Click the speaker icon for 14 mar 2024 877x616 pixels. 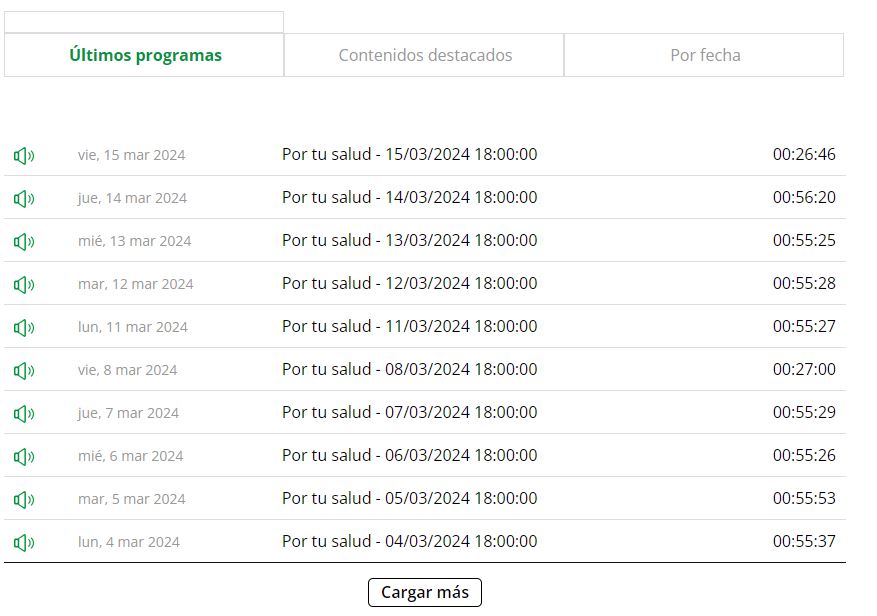tap(24, 198)
